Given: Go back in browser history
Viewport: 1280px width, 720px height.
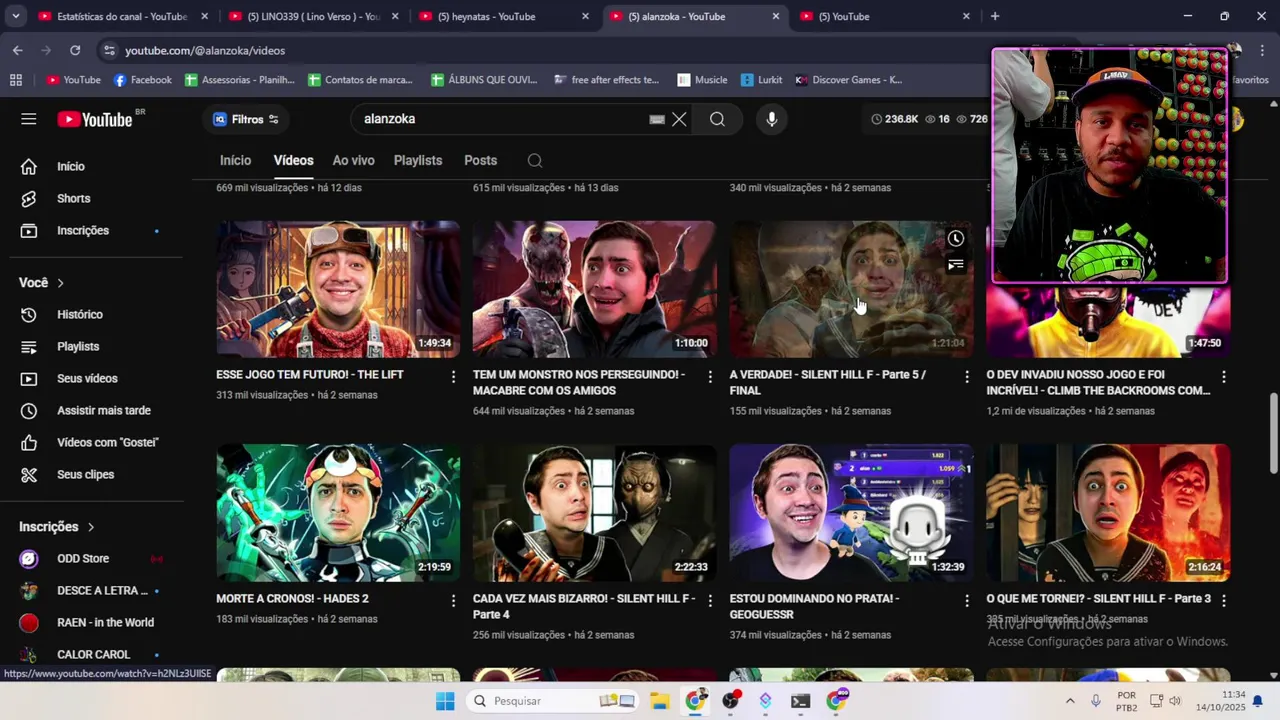Looking at the screenshot, I should [x=18, y=50].
